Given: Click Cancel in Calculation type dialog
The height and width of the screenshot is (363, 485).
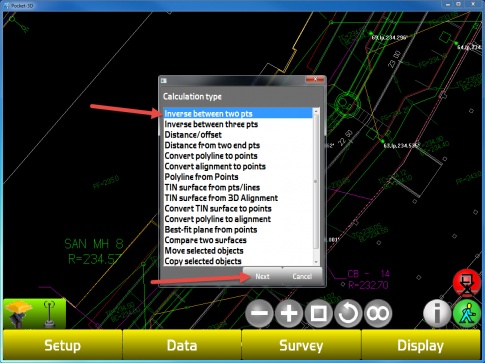Looking at the screenshot, I should click(302, 276).
